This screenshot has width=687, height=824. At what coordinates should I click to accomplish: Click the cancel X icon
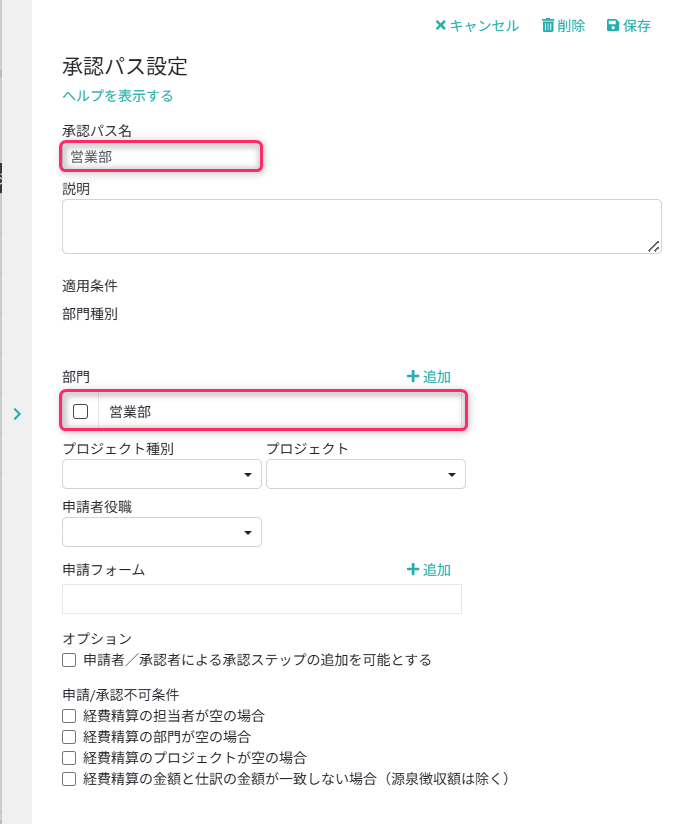(x=440, y=26)
